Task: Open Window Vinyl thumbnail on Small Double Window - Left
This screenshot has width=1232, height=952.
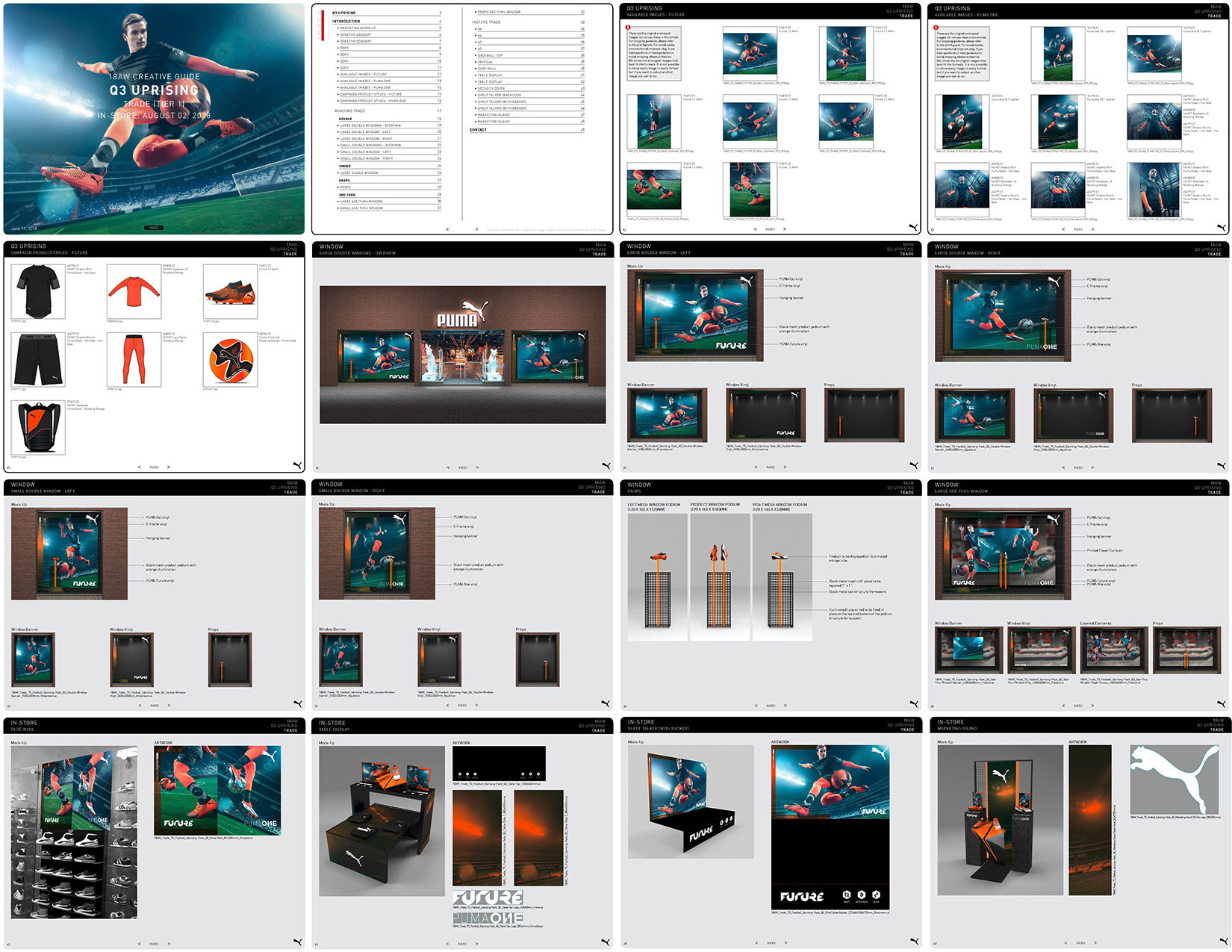Action: pos(131,660)
